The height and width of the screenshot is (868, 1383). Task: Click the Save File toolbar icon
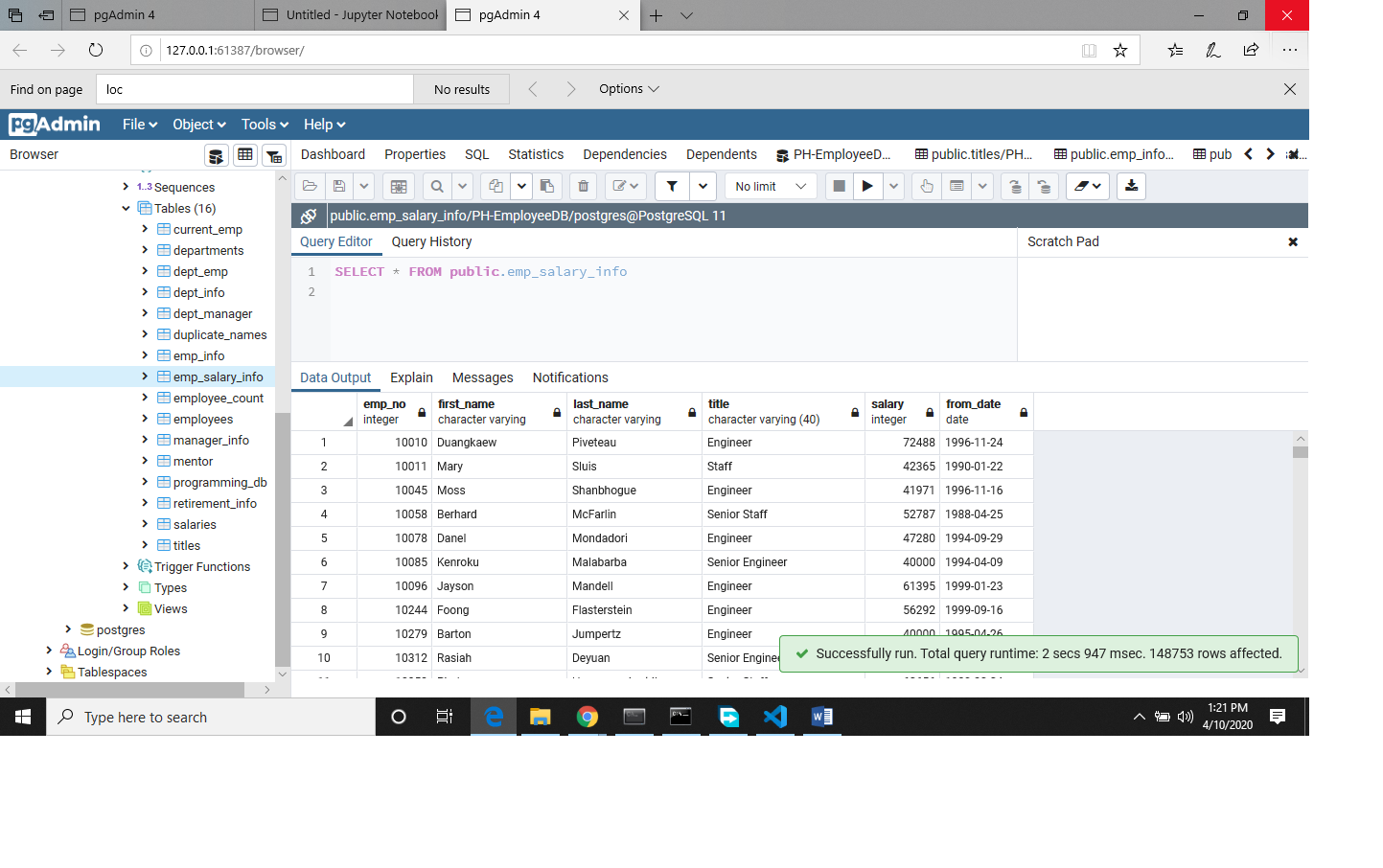pos(339,186)
